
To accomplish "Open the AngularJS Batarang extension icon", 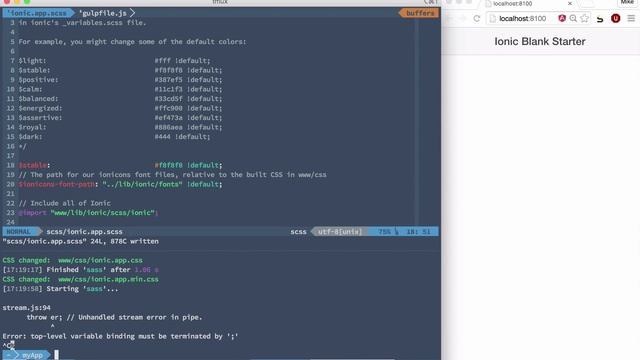I will click(x=562, y=18).
